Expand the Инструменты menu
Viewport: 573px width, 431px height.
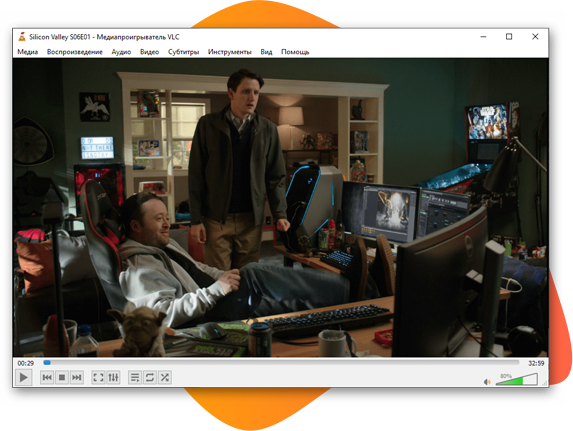229,52
